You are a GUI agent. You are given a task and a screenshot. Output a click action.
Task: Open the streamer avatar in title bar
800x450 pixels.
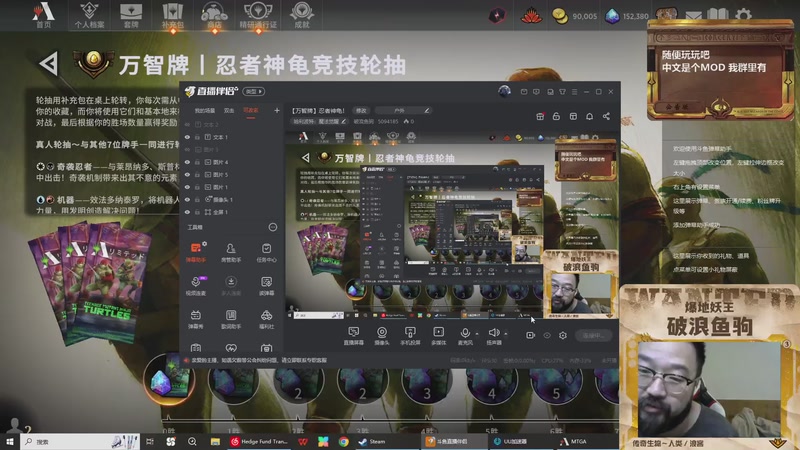[505, 91]
